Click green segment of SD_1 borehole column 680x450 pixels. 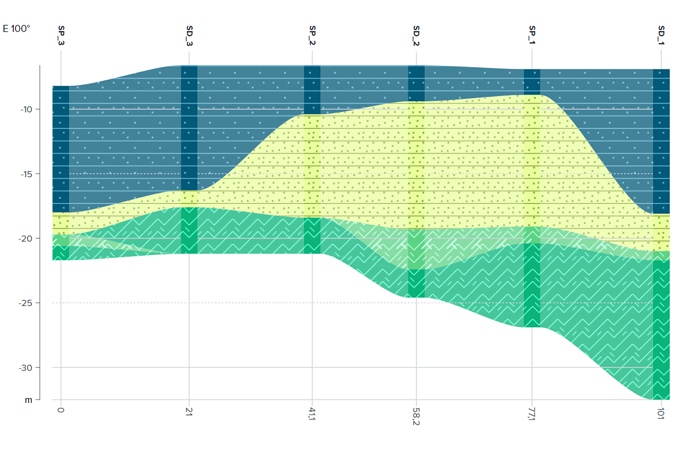661,320
